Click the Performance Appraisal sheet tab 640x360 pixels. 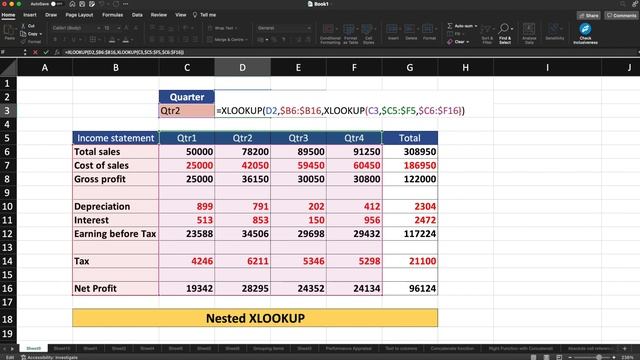point(348,349)
